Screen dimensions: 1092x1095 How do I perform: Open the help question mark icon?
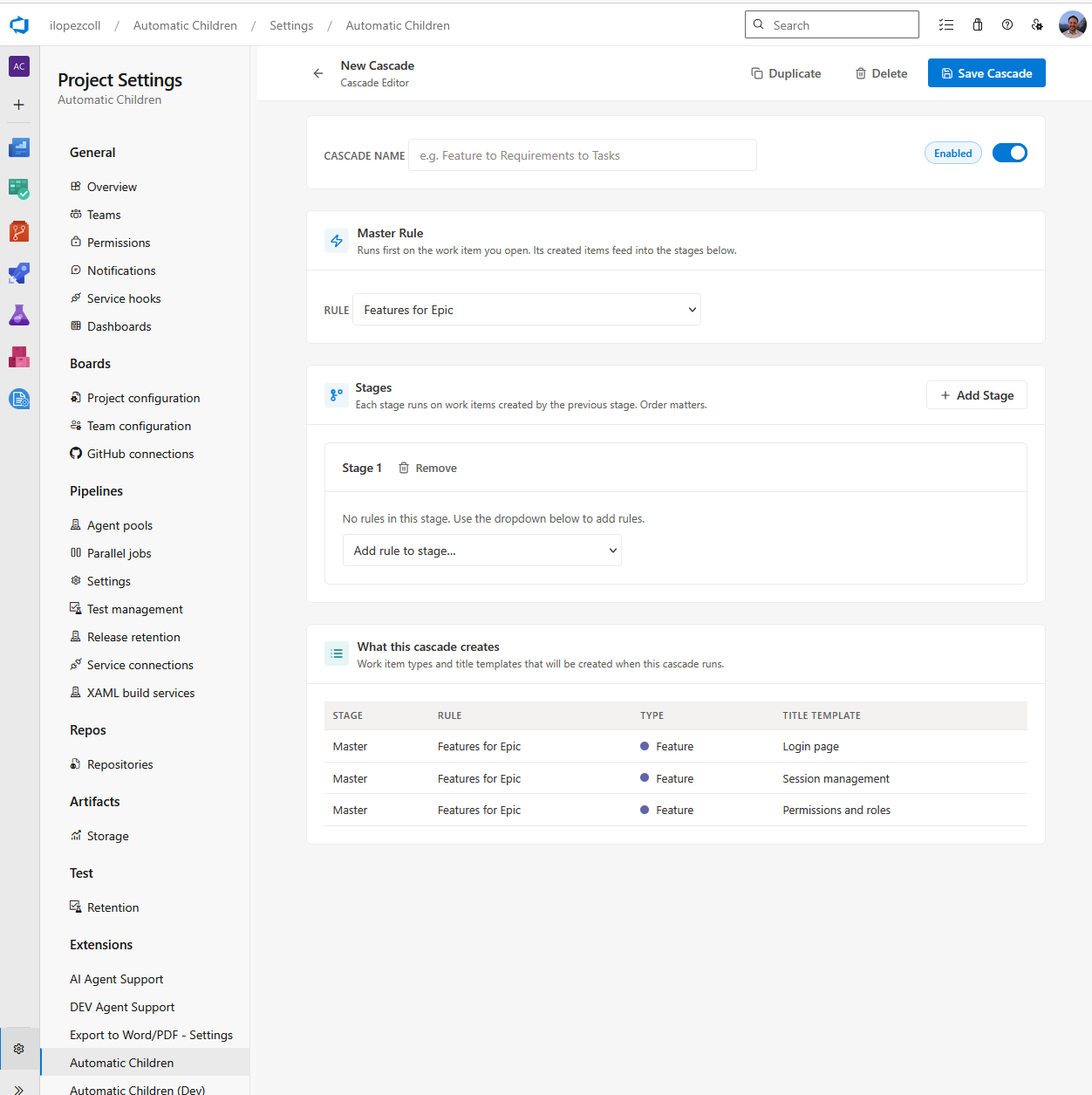coord(1007,25)
